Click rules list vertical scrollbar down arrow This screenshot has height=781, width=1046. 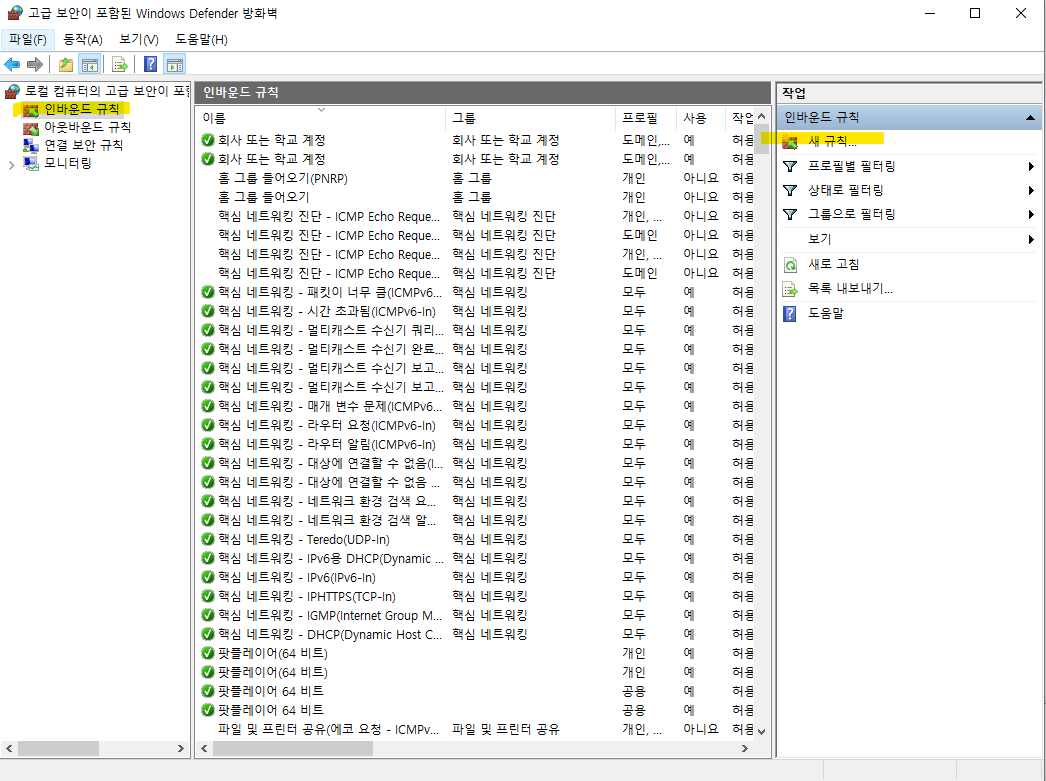(x=762, y=732)
